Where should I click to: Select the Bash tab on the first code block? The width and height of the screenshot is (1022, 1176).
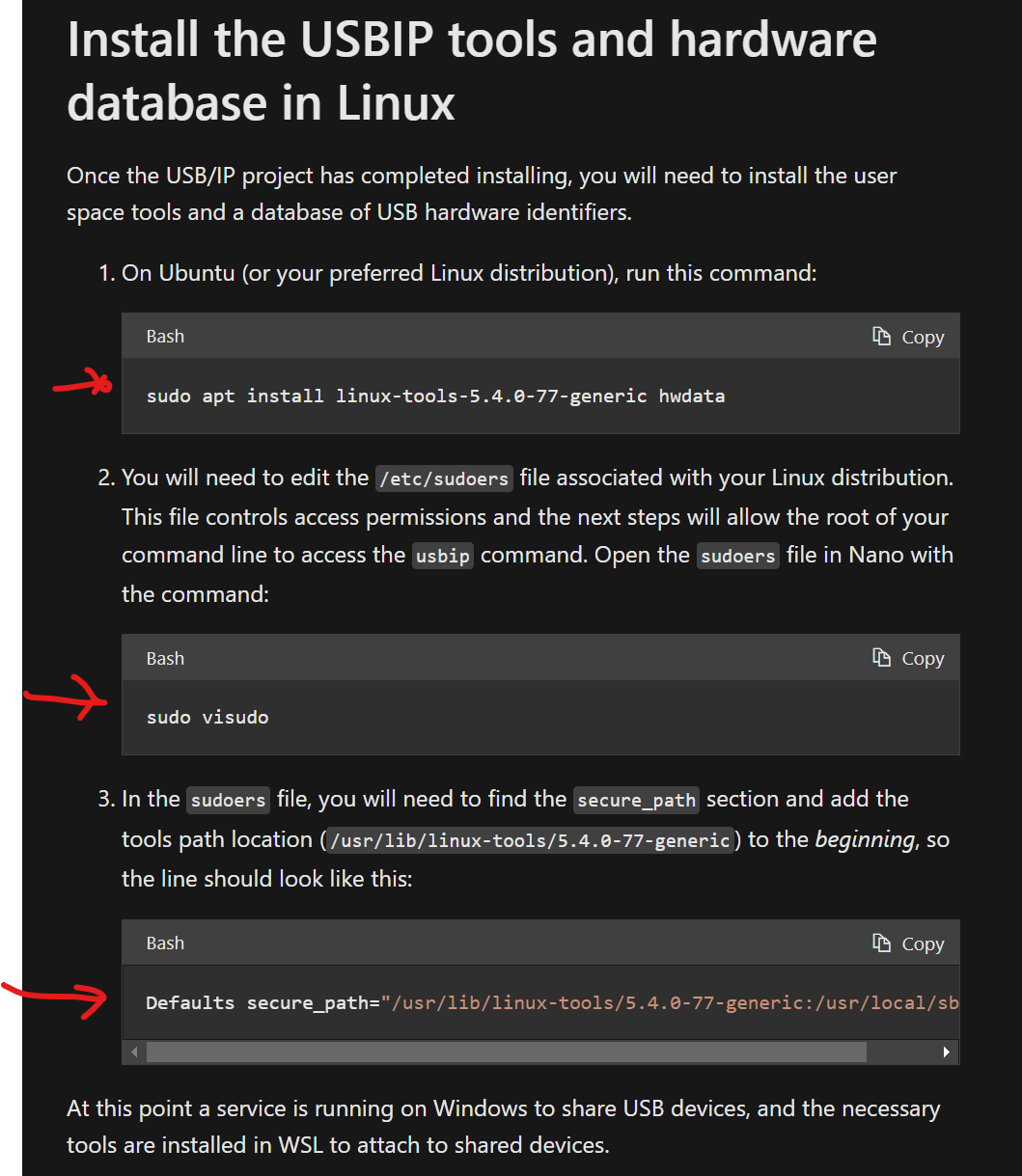[165, 336]
